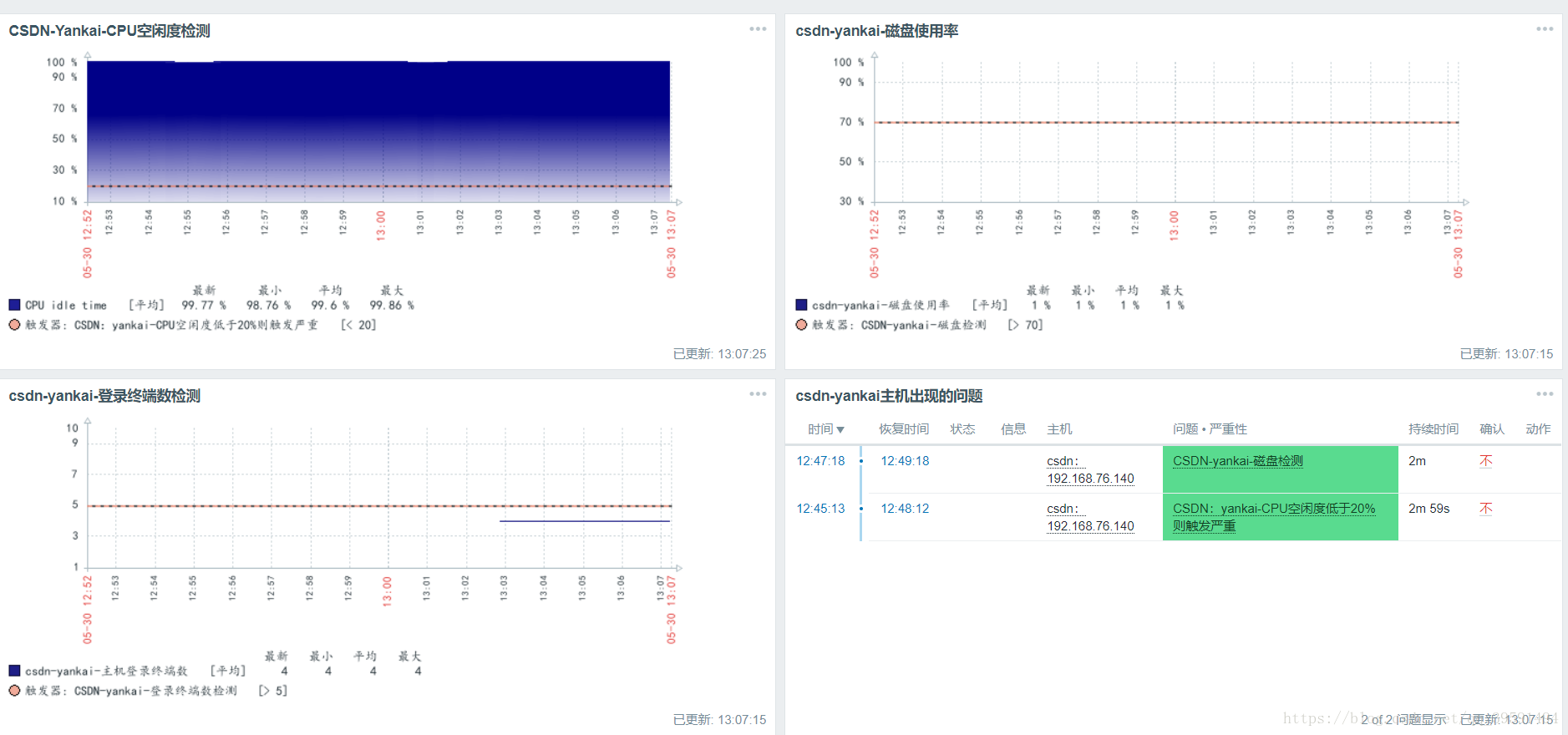
Task: Click the CPU trigger threshold [< 20] text
Action: (x=358, y=325)
